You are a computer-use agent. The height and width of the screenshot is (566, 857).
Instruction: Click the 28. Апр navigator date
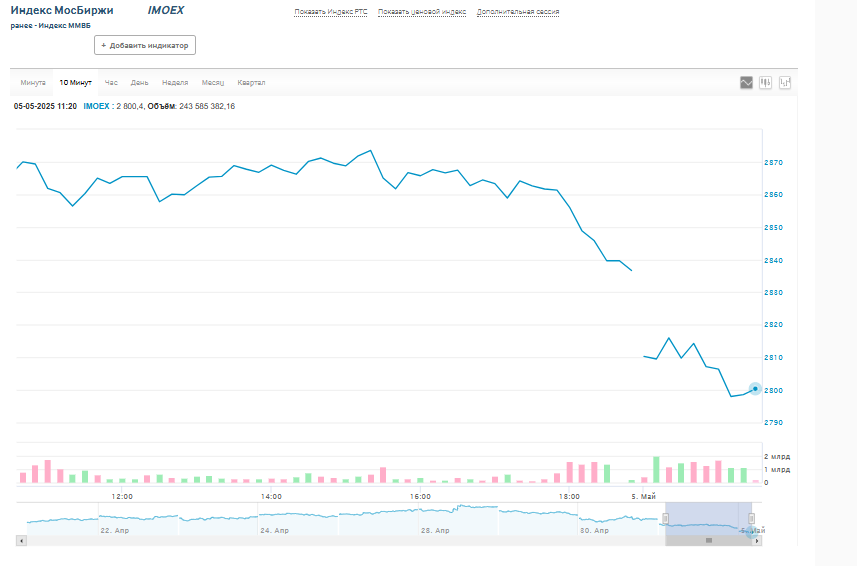[435, 530]
